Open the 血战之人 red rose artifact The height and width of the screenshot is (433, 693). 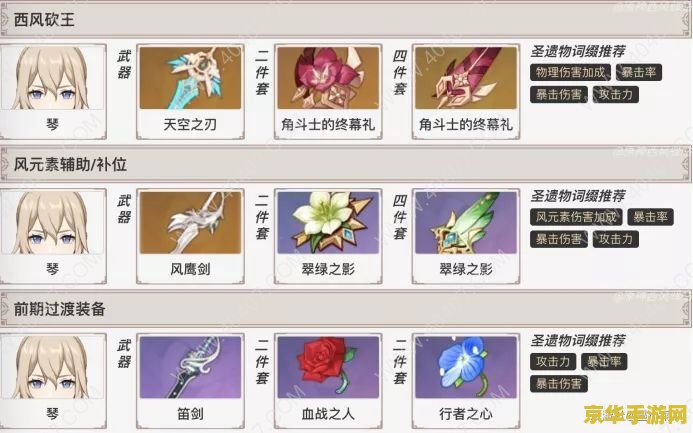coord(328,367)
